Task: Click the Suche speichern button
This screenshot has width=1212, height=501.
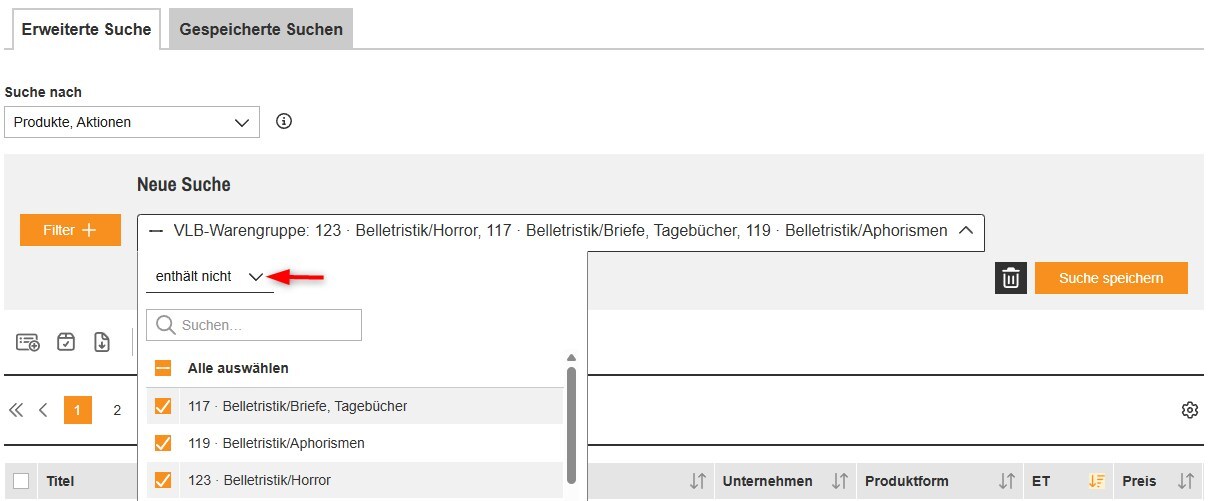Action: tap(1111, 278)
